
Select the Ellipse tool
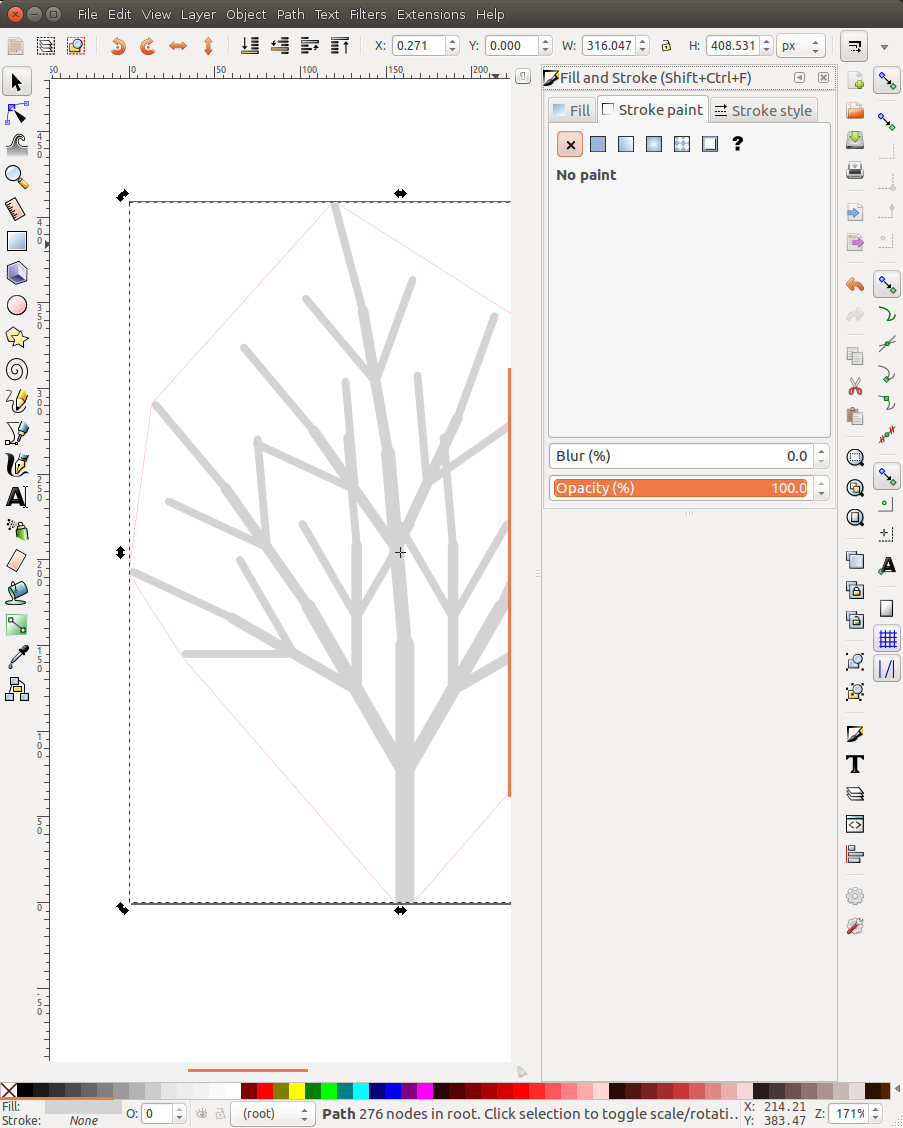pos(17,305)
